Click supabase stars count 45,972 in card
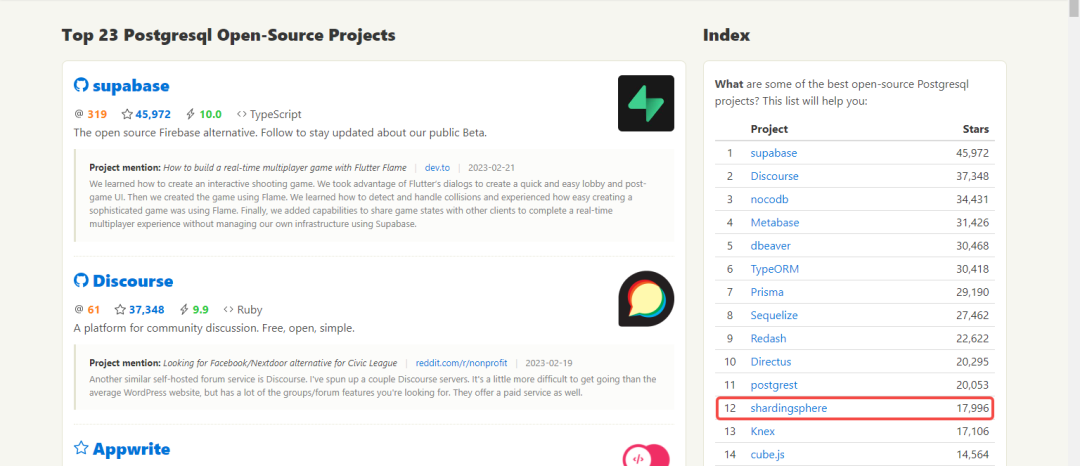This screenshot has height=466, width=1080. coord(153,114)
